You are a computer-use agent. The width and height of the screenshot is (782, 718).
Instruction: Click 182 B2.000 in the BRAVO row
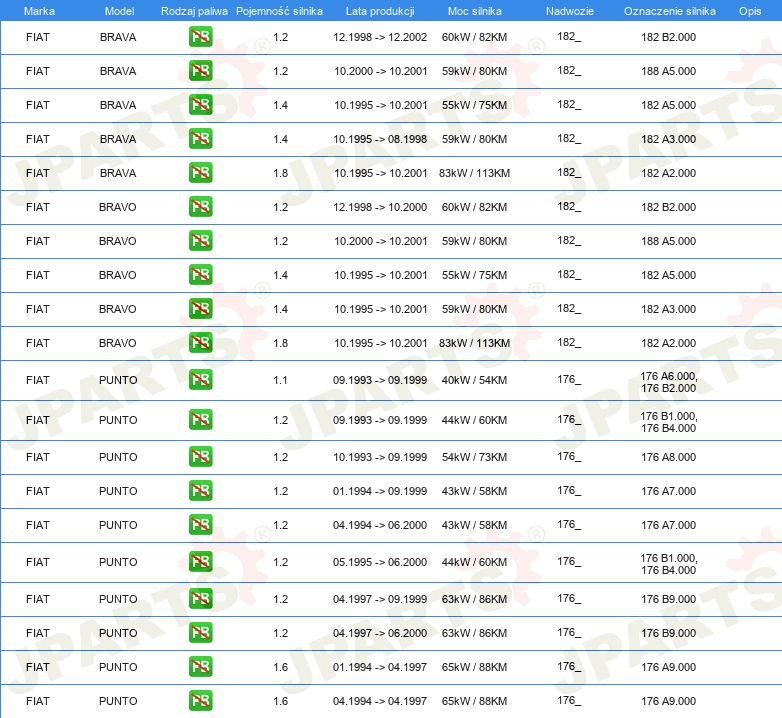point(668,207)
